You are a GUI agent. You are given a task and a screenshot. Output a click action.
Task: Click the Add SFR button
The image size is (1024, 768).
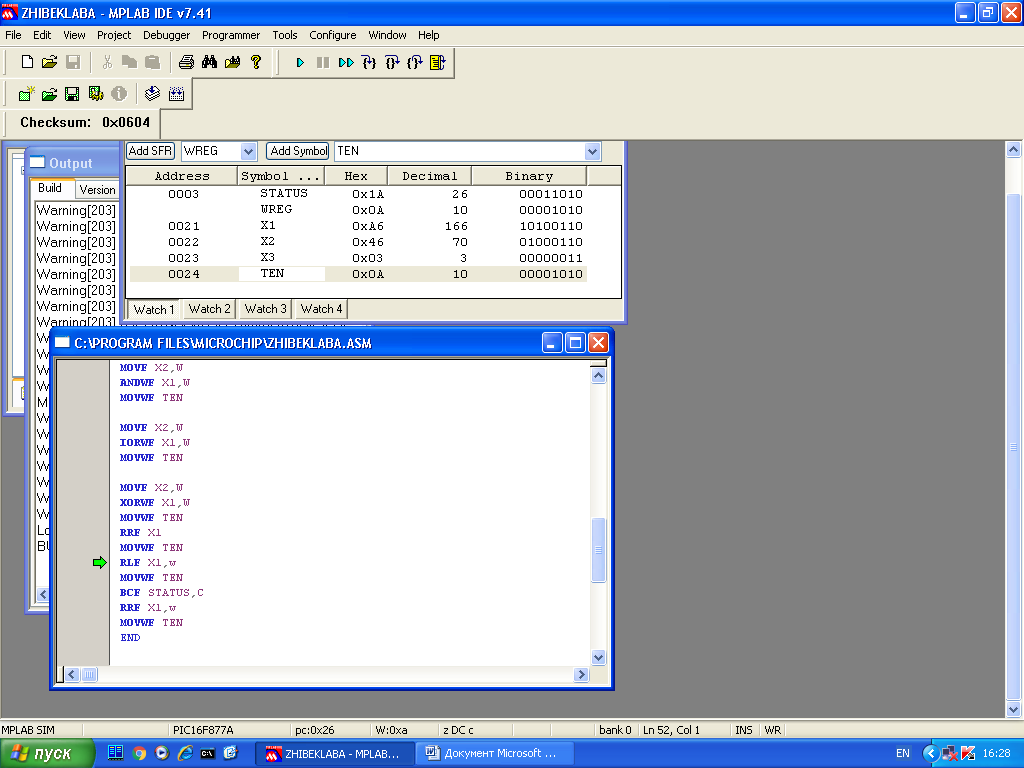pos(150,151)
